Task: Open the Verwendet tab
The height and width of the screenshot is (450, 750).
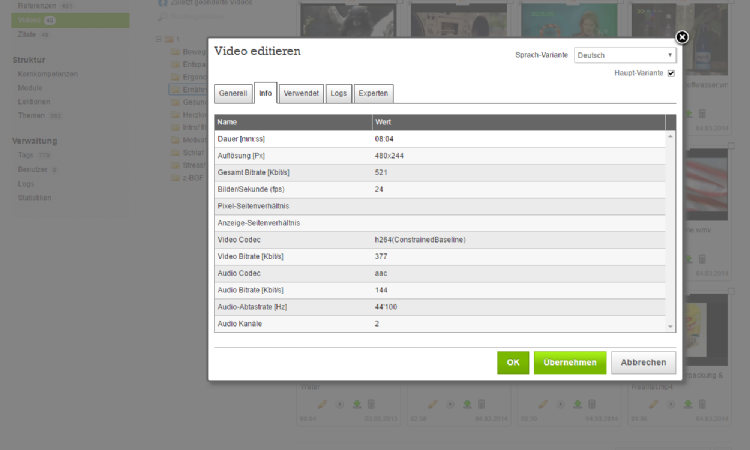Action: tap(301, 93)
